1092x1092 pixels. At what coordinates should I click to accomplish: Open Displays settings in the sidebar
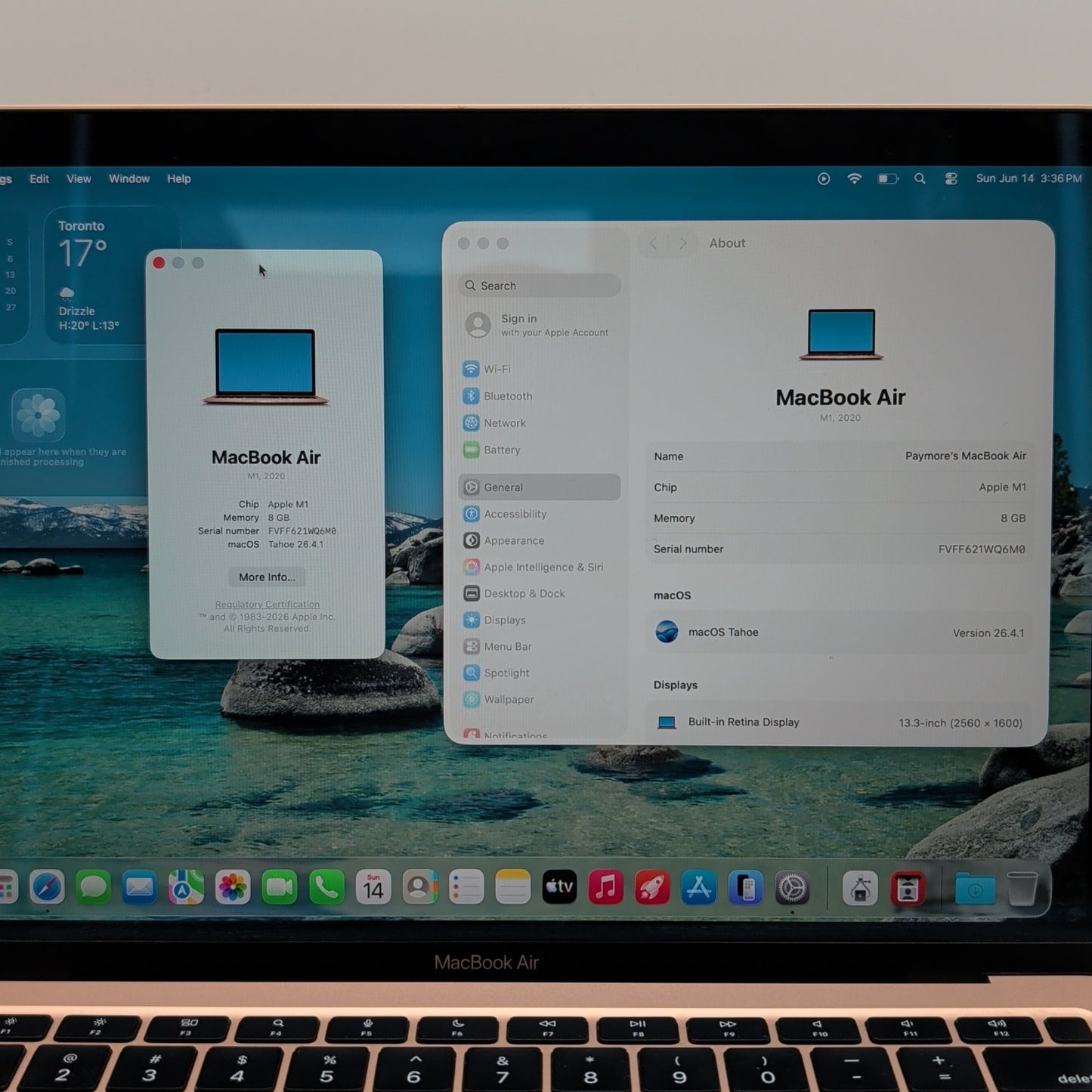click(x=540, y=620)
